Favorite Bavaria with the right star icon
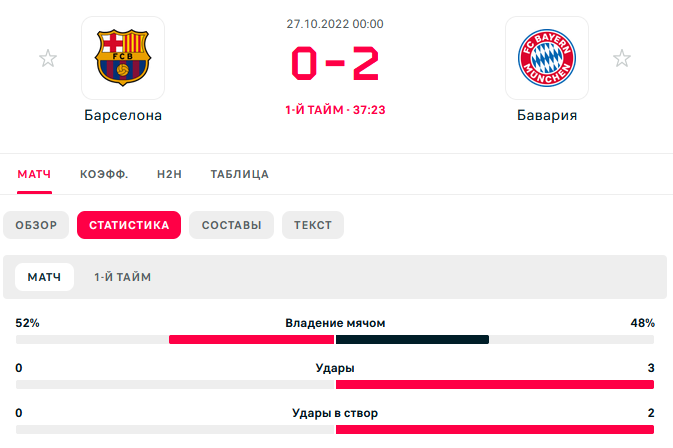Viewport: 673px width, 448px height. (x=622, y=59)
